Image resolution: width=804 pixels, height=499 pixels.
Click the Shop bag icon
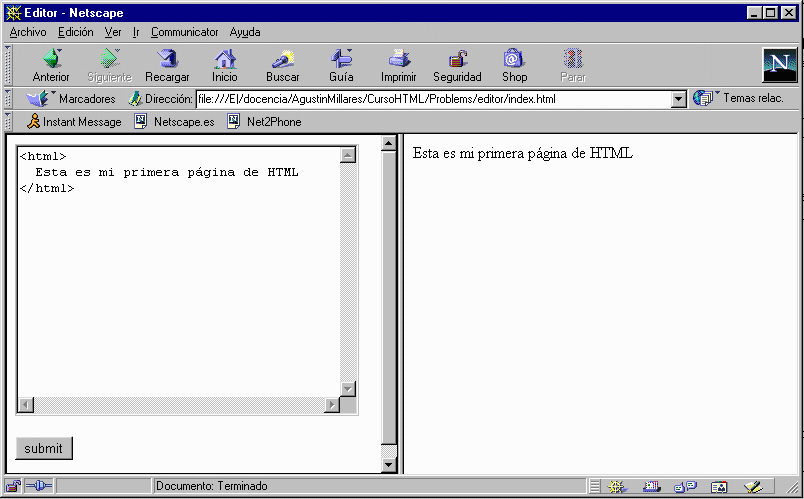tap(513, 58)
